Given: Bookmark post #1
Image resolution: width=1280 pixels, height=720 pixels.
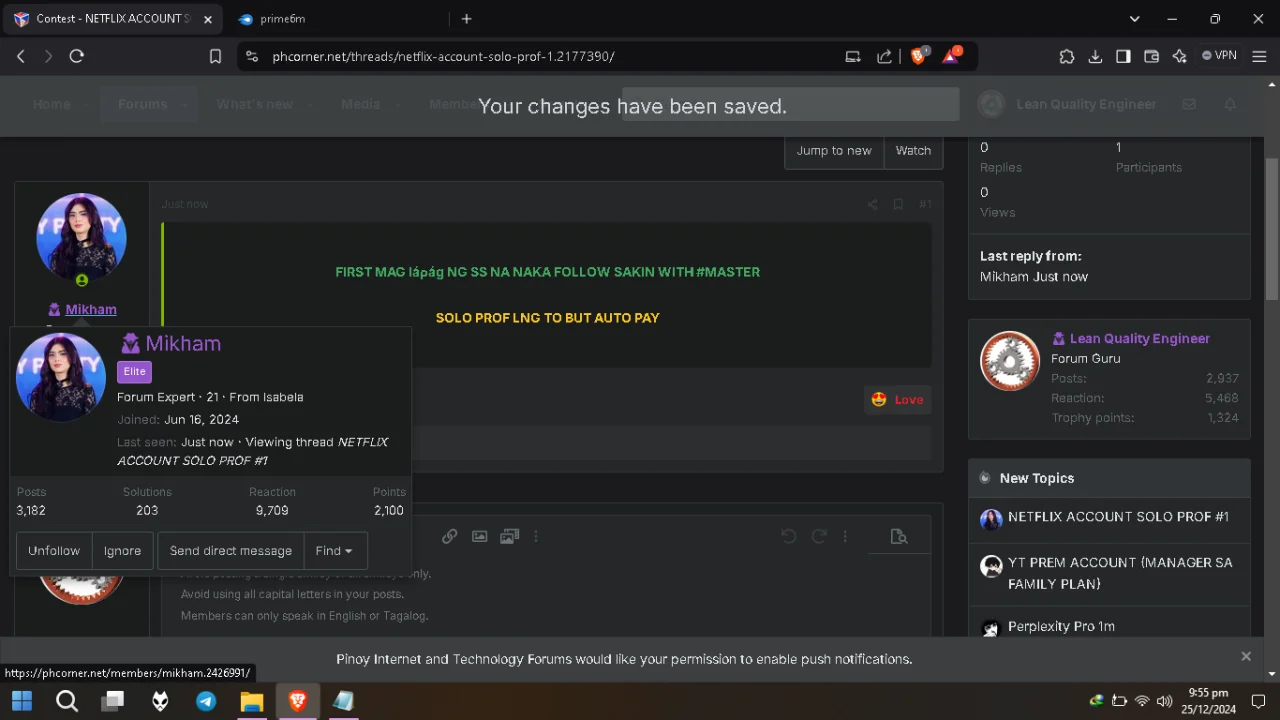Looking at the screenshot, I should pos(898,204).
